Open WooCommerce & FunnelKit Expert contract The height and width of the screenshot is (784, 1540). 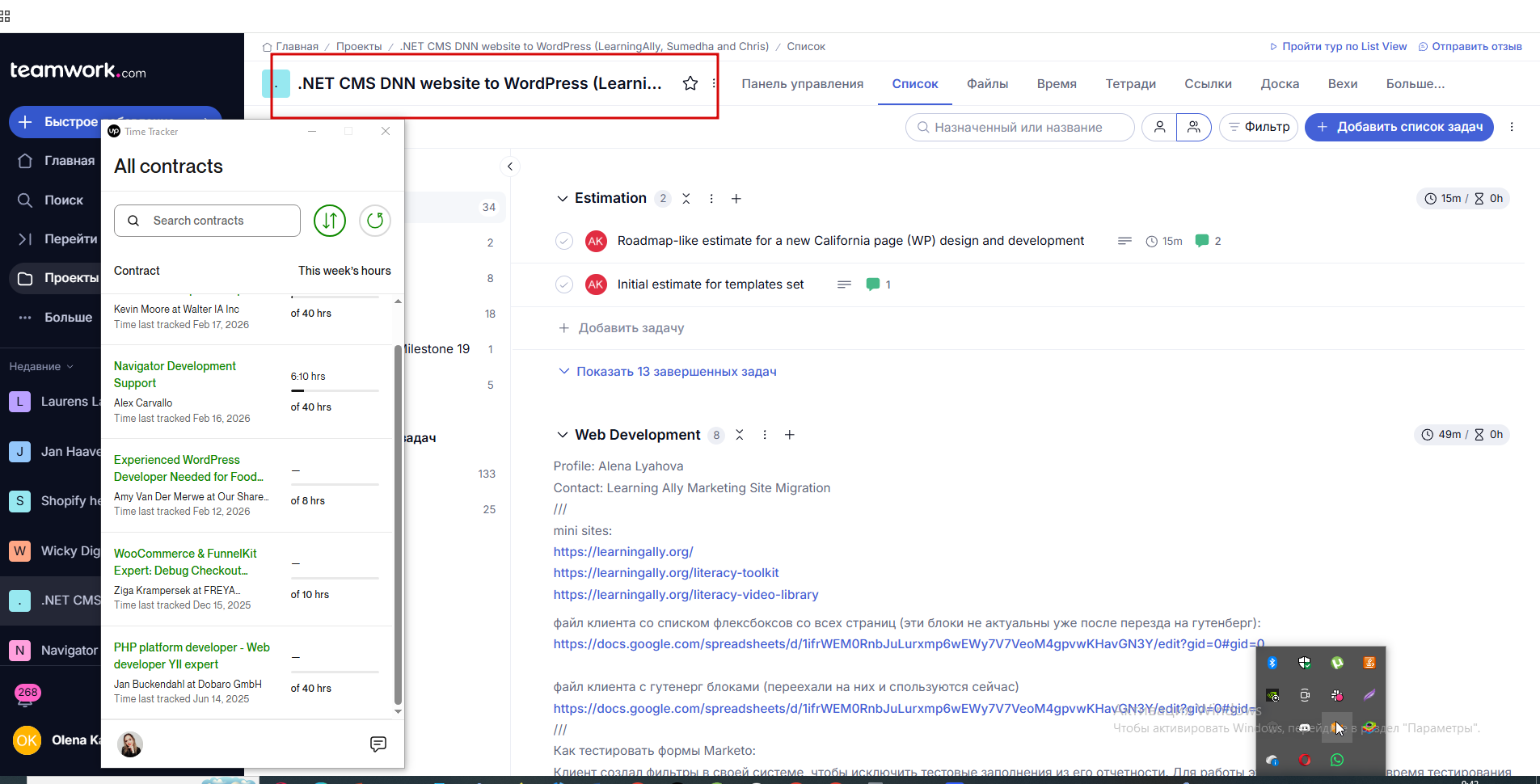pyautogui.click(x=185, y=562)
